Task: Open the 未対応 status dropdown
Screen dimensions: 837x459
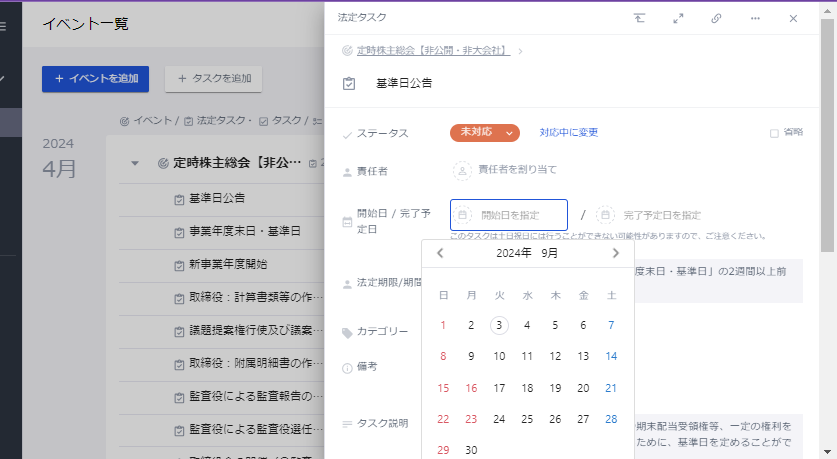Action: [485, 132]
